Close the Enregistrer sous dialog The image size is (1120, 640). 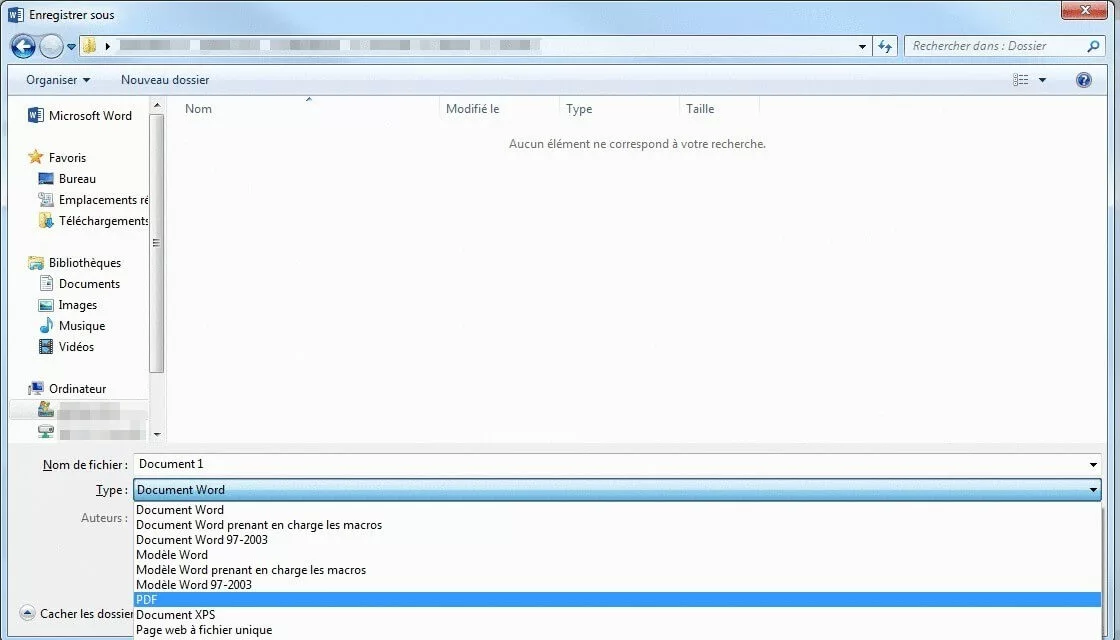pyautogui.click(x=1084, y=10)
